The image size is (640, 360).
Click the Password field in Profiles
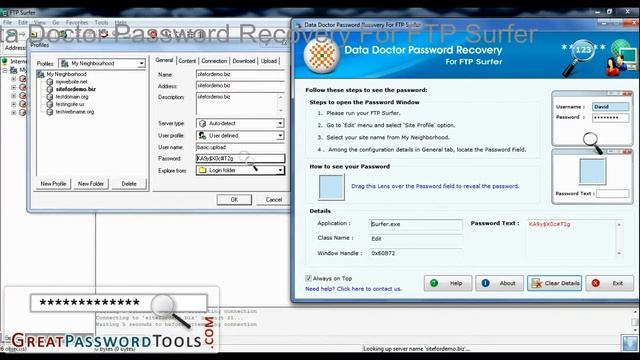click(x=240, y=158)
